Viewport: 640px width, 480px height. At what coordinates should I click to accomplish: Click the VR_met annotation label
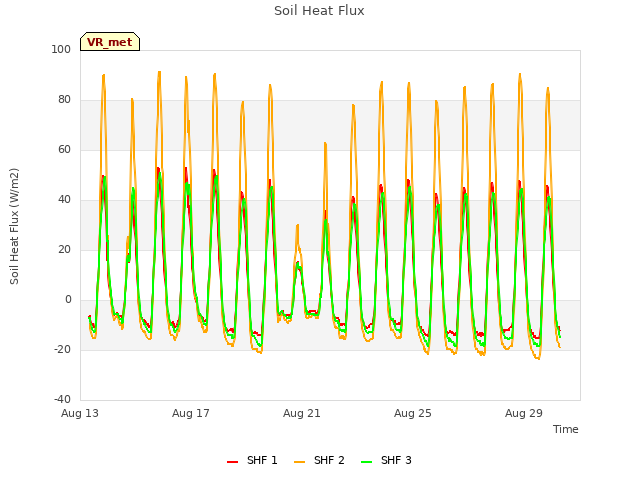tap(110, 42)
